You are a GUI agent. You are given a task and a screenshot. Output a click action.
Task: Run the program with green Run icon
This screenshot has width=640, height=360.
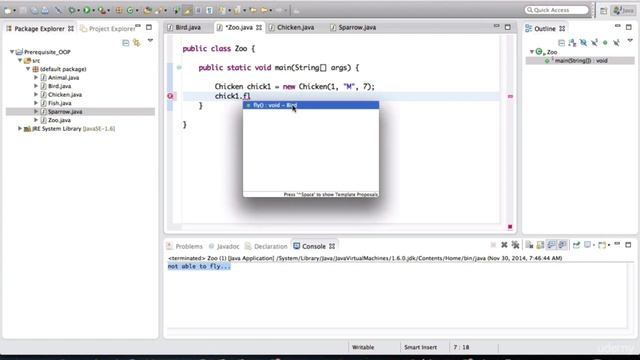point(87,10)
